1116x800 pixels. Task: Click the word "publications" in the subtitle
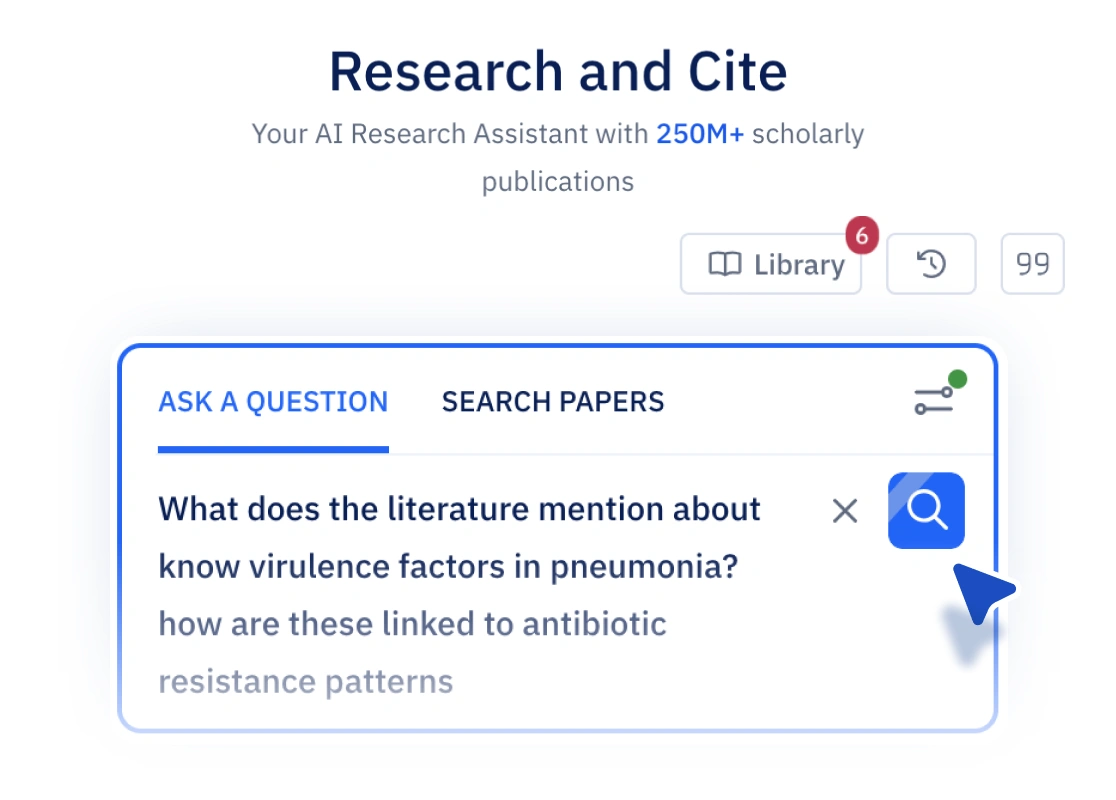click(x=558, y=182)
